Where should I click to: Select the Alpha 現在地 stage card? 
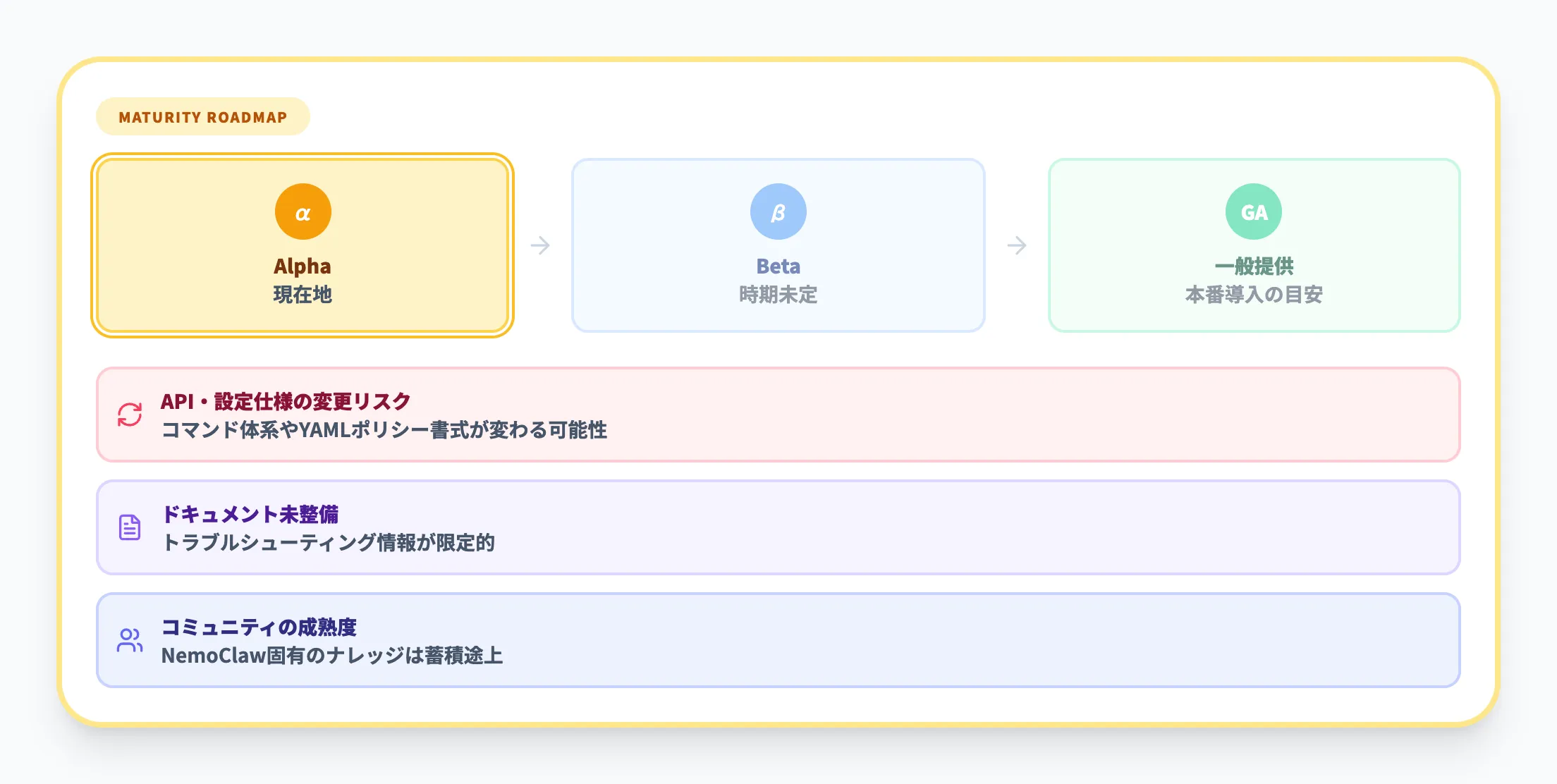coord(303,245)
